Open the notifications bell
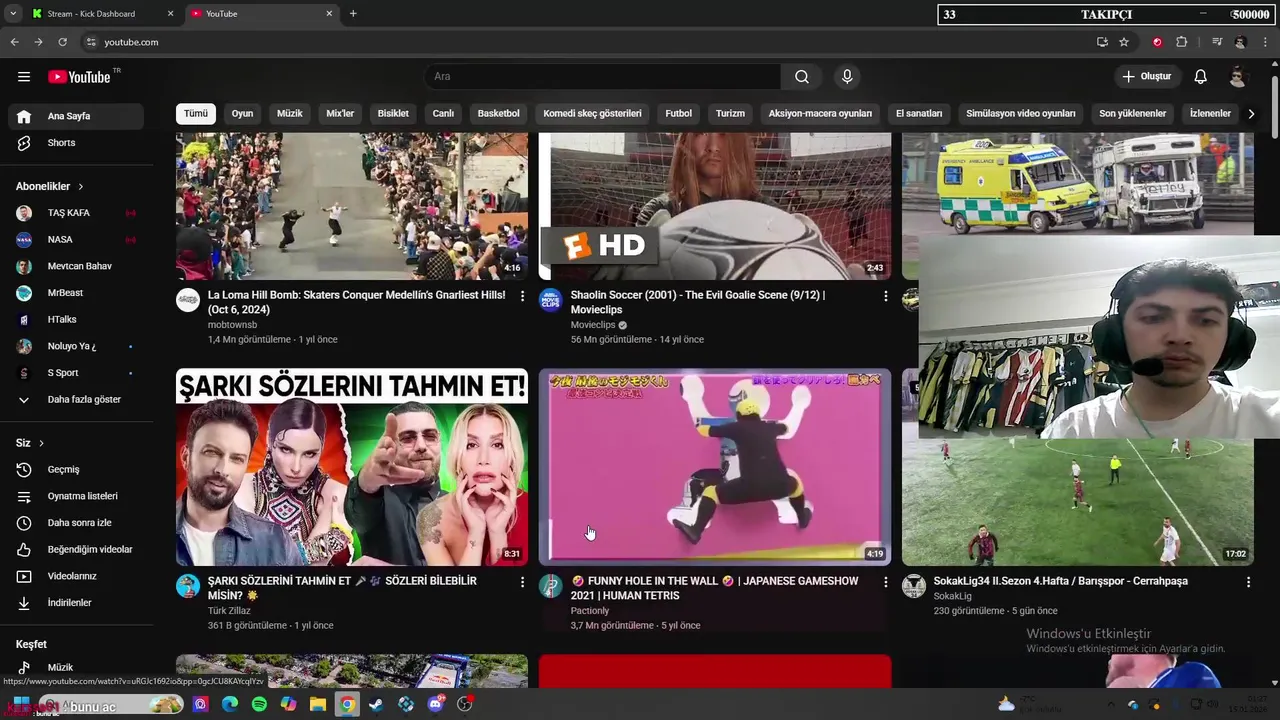 coord(1200,77)
